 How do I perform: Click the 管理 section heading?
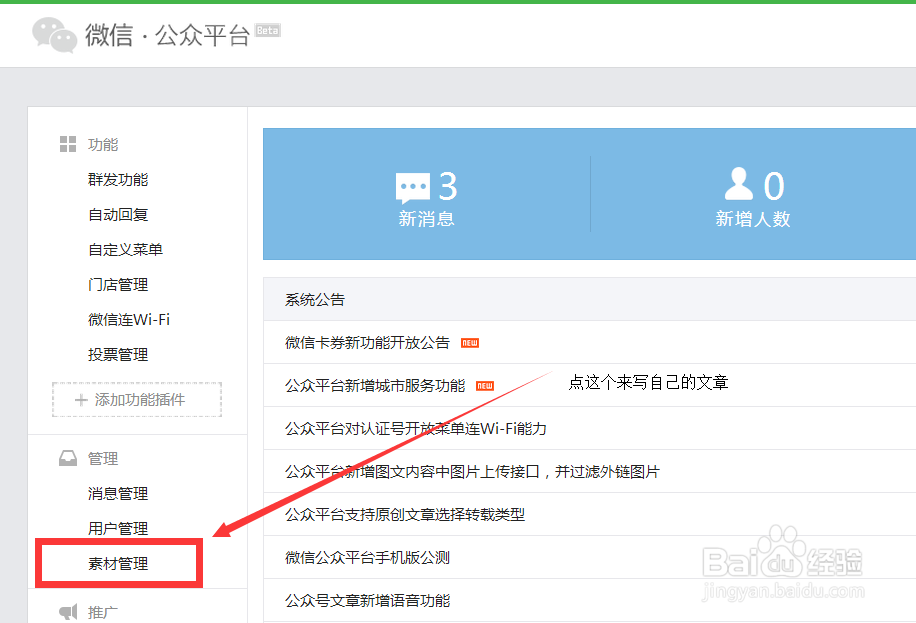[x=103, y=459]
